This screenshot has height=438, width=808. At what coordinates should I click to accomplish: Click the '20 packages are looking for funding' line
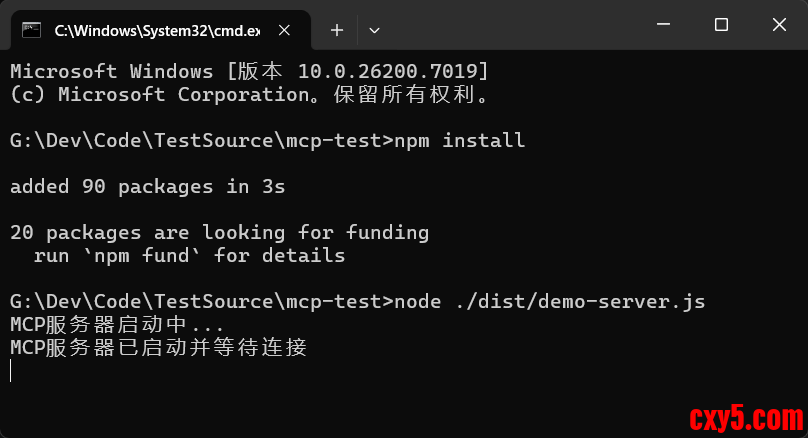219,233
